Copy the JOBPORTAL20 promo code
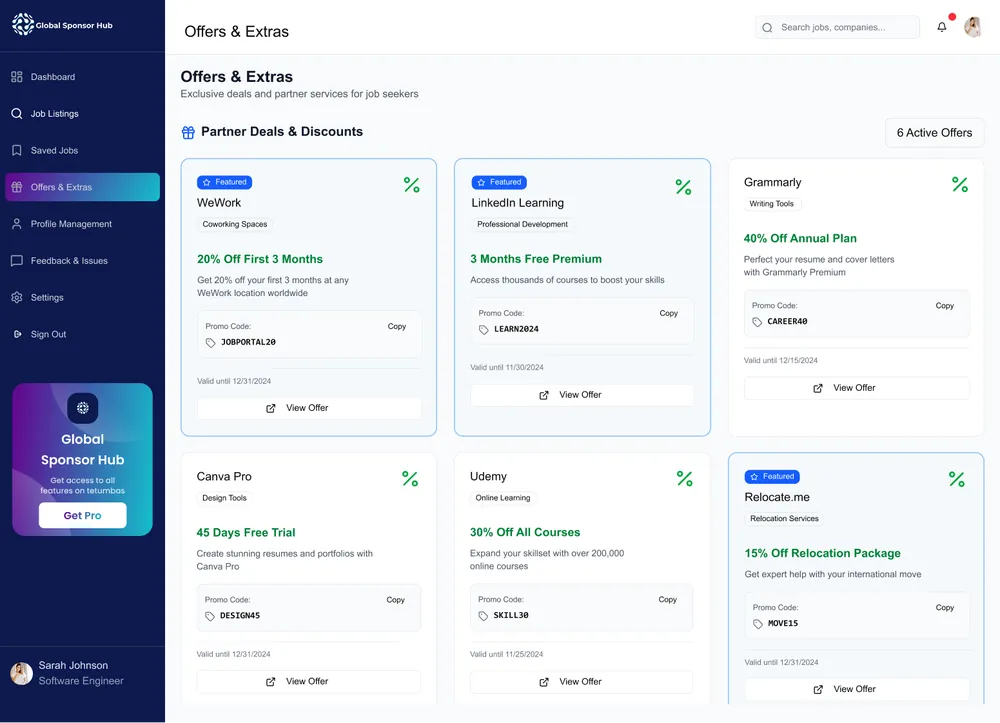 (397, 326)
